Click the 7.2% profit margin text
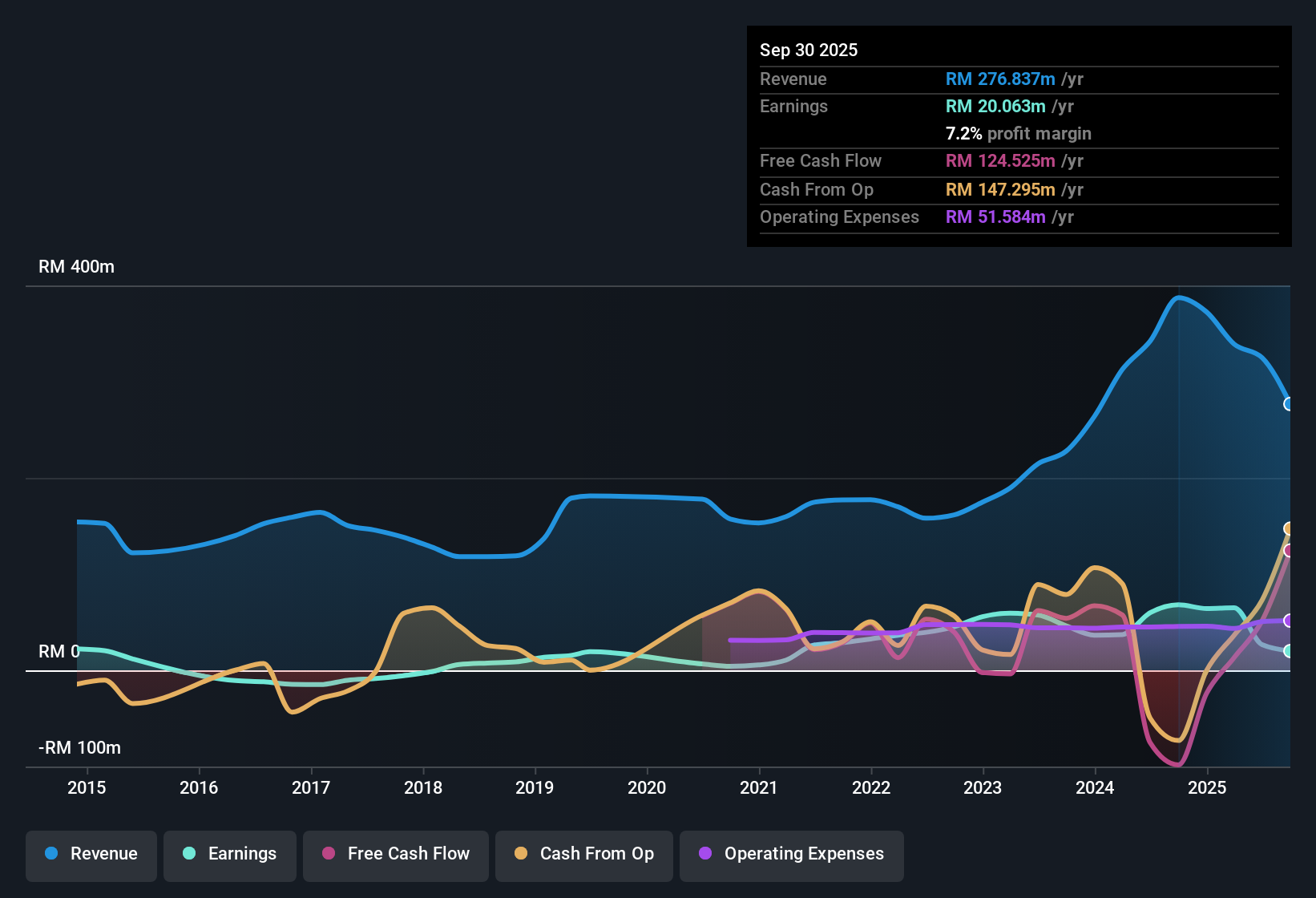This screenshot has height=898, width=1316. coord(1019,134)
